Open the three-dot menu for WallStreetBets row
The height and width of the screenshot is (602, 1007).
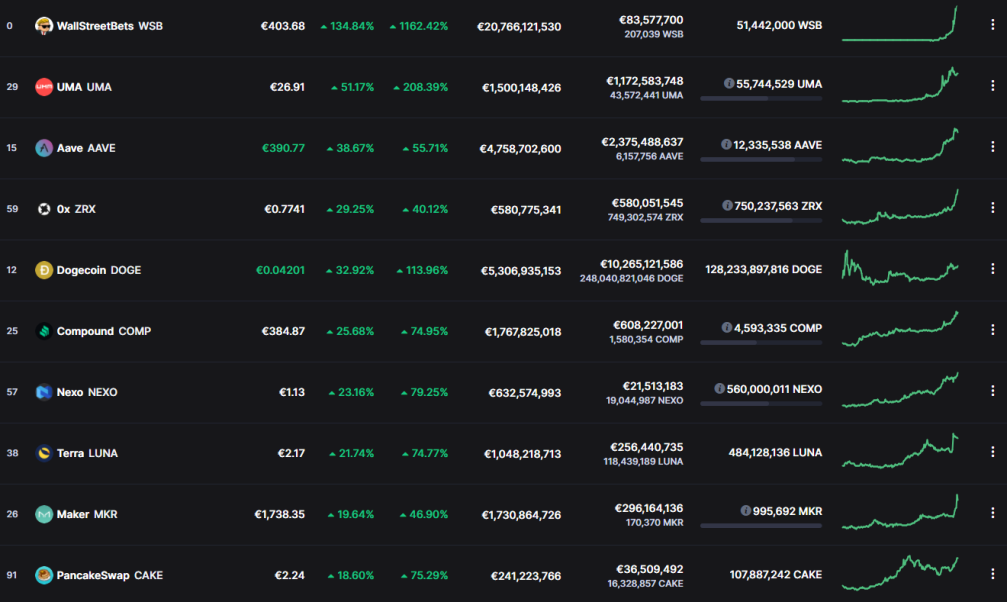[x=992, y=25]
